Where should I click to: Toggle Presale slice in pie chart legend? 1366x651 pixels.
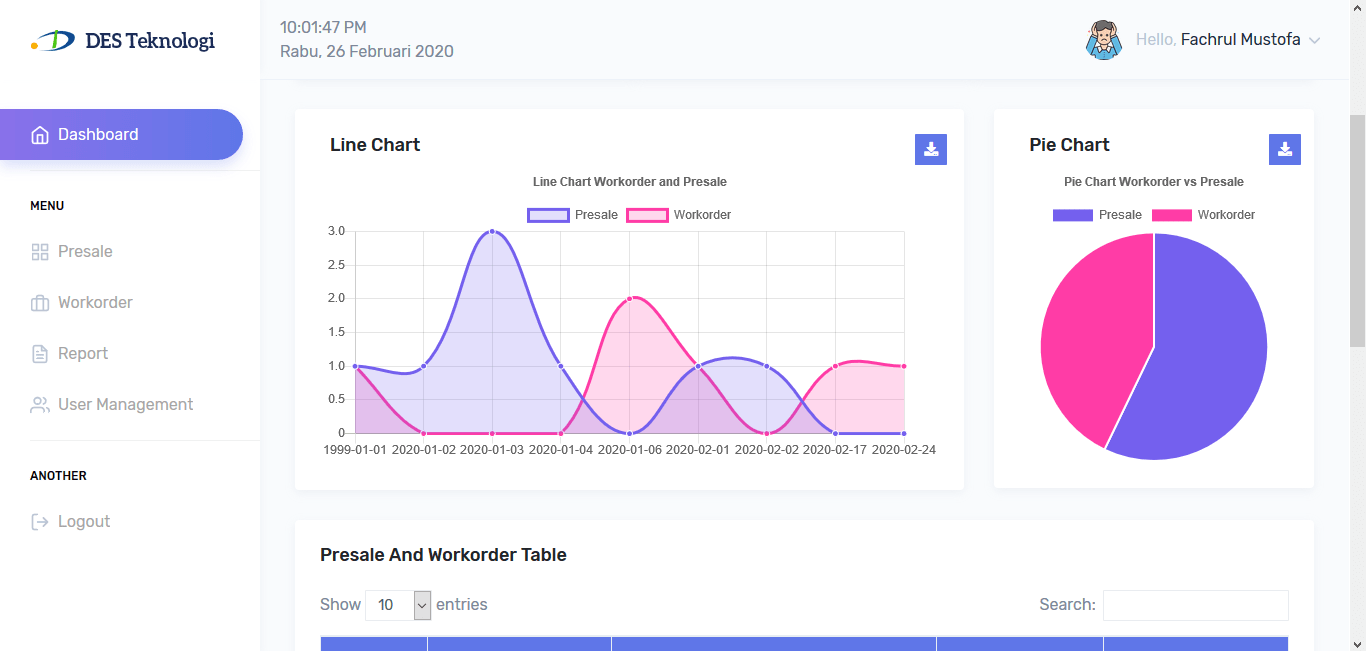(x=1097, y=215)
